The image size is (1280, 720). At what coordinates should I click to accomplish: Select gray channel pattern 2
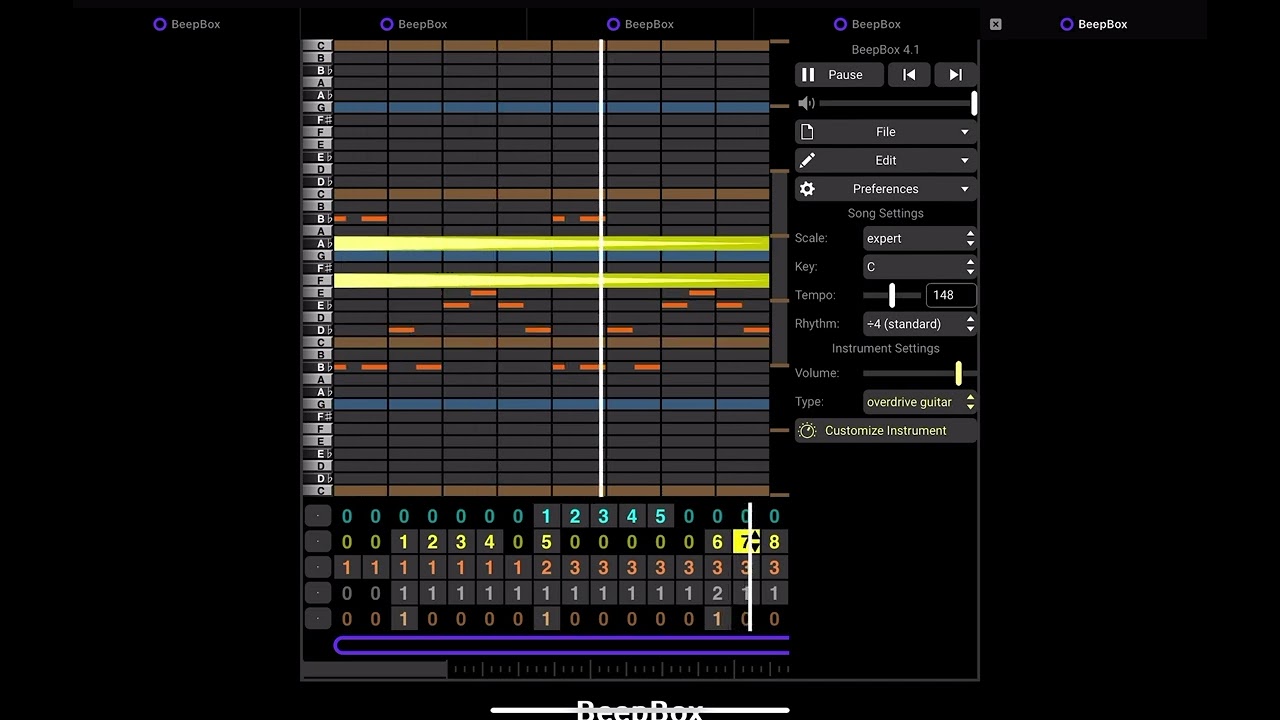tap(717, 594)
